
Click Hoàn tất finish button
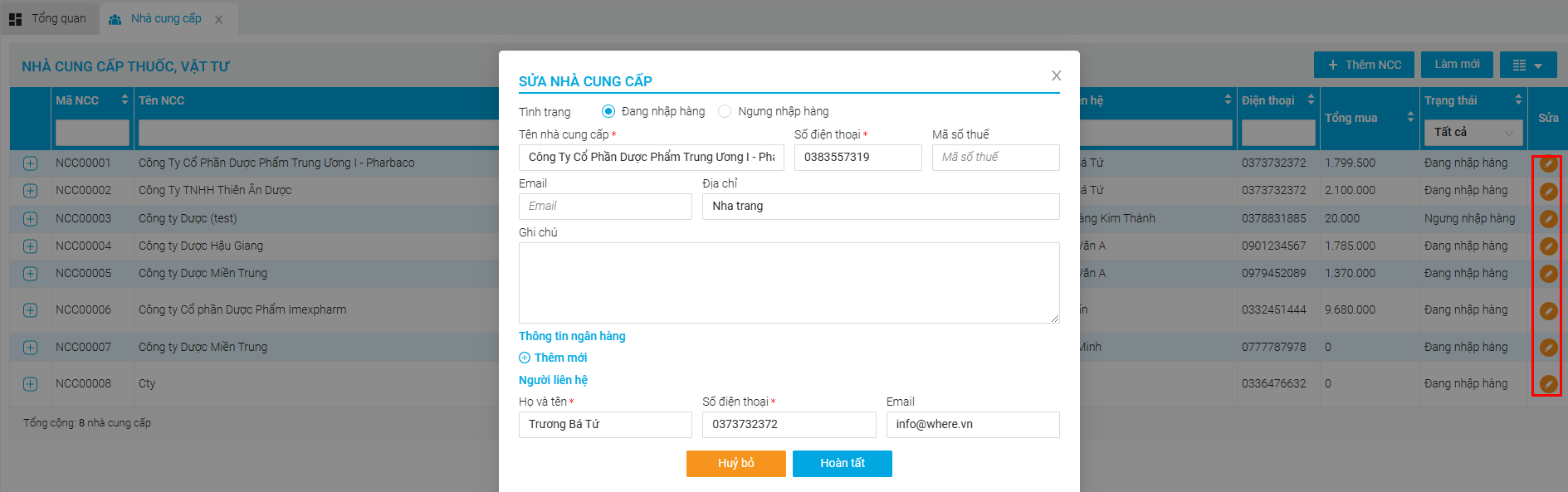pyautogui.click(x=842, y=464)
